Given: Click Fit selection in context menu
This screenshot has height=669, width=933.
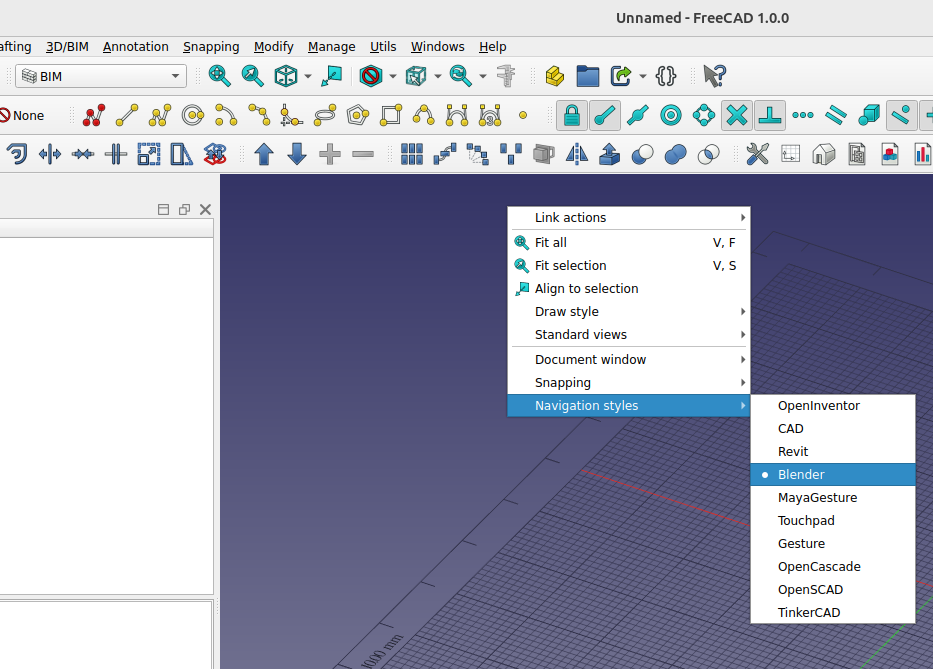Looking at the screenshot, I should click(x=570, y=266).
